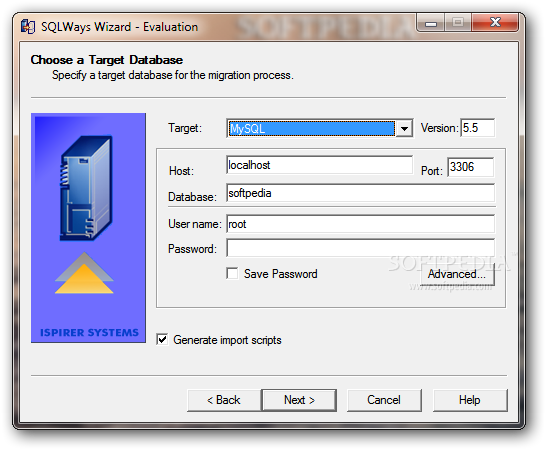The image size is (546, 450).
Task: Click the server tower wizard image
Action: (86, 188)
